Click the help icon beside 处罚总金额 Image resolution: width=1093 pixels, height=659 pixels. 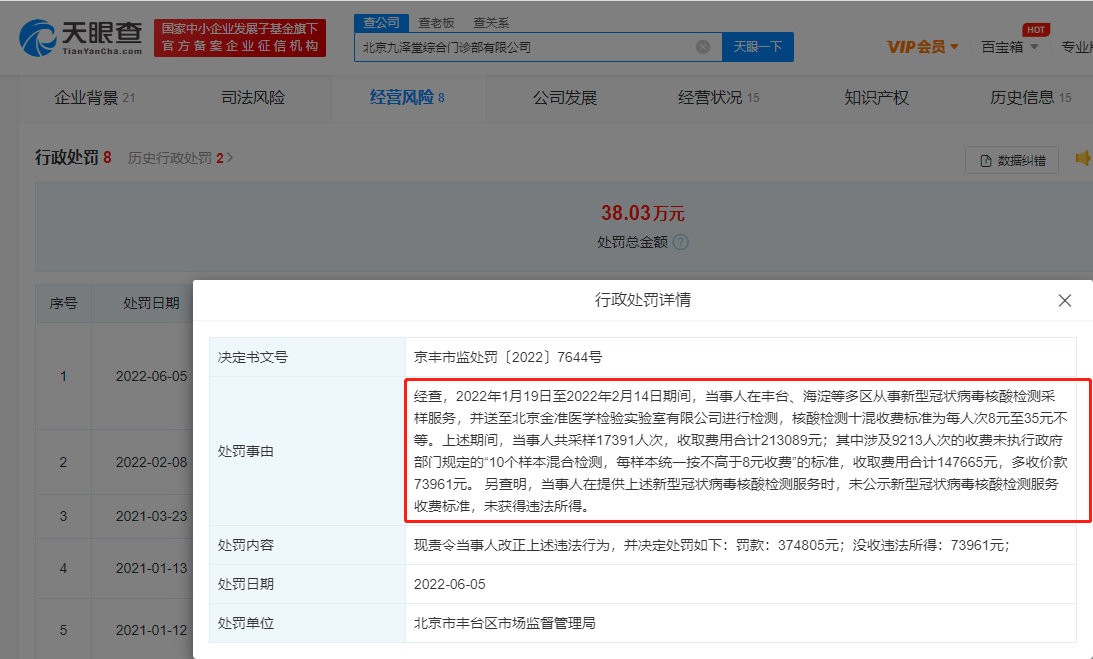pos(681,242)
